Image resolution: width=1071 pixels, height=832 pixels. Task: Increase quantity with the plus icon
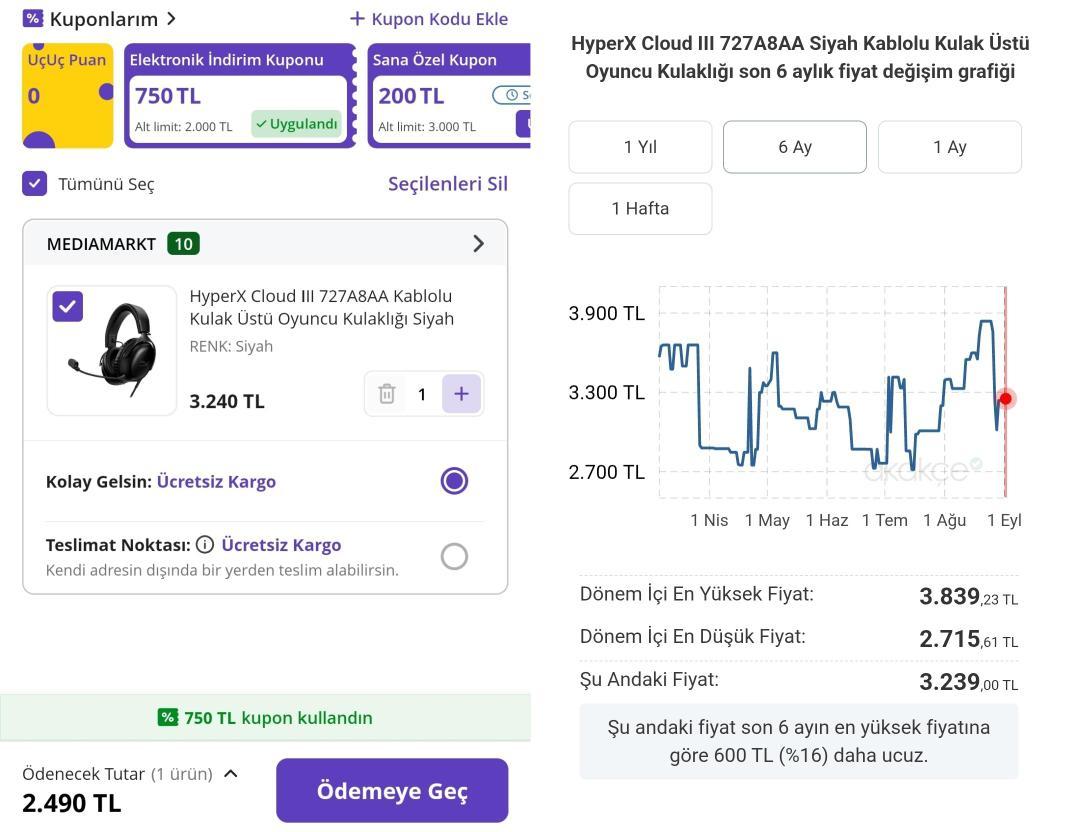(x=461, y=394)
